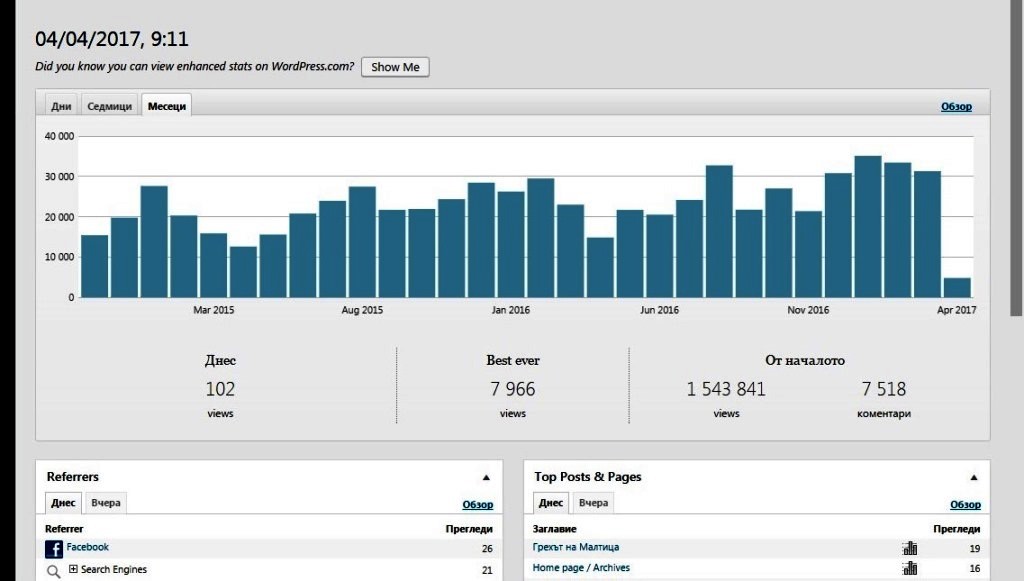Image resolution: width=1024 pixels, height=581 pixels.
Task: Open Вчера tab in Referrers
Action: pyautogui.click(x=106, y=503)
